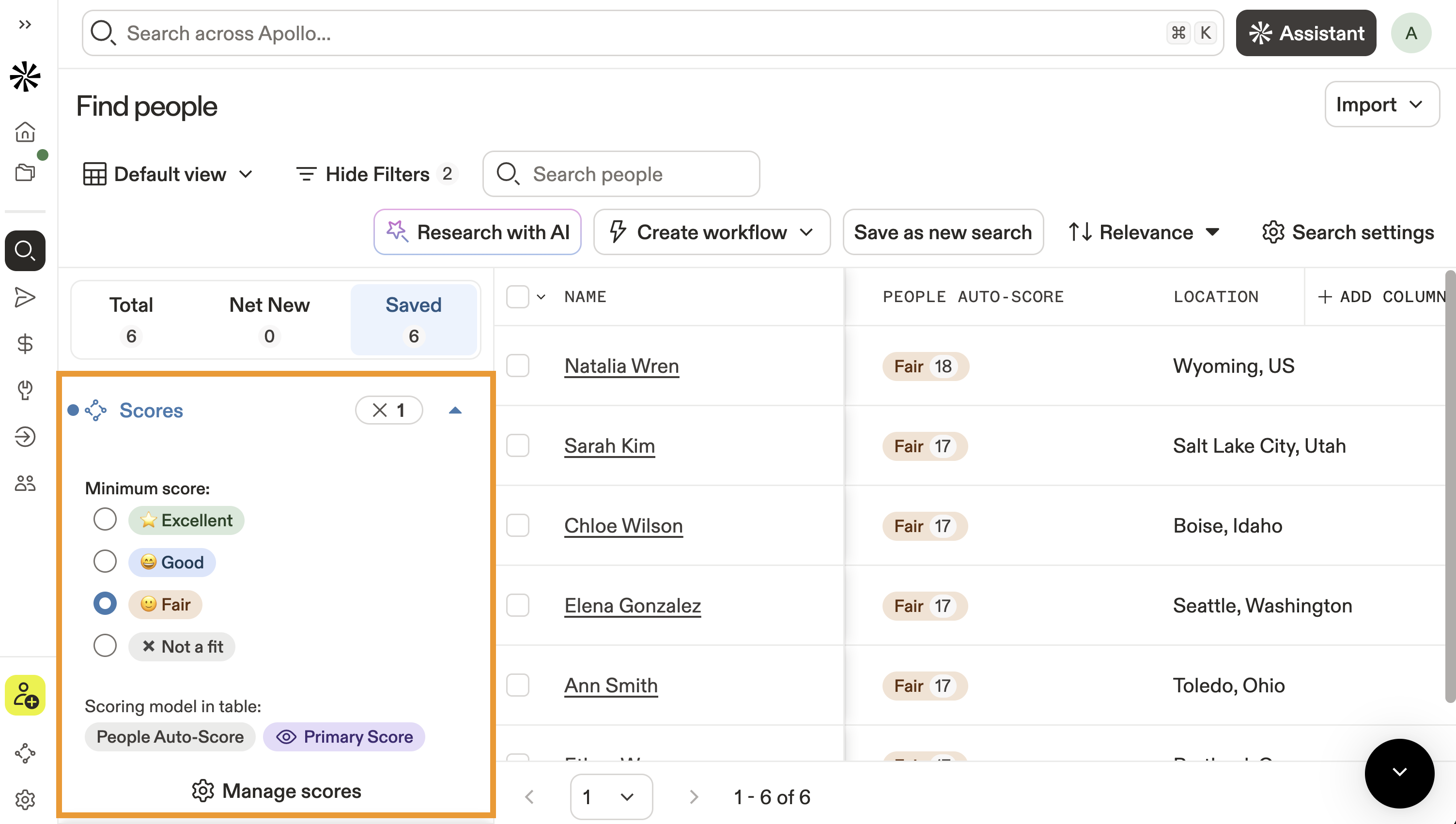The width and height of the screenshot is (1456, 824).
Task: Select the Not a fit radio
Action: pyautogui.click(x=105, y=646)
